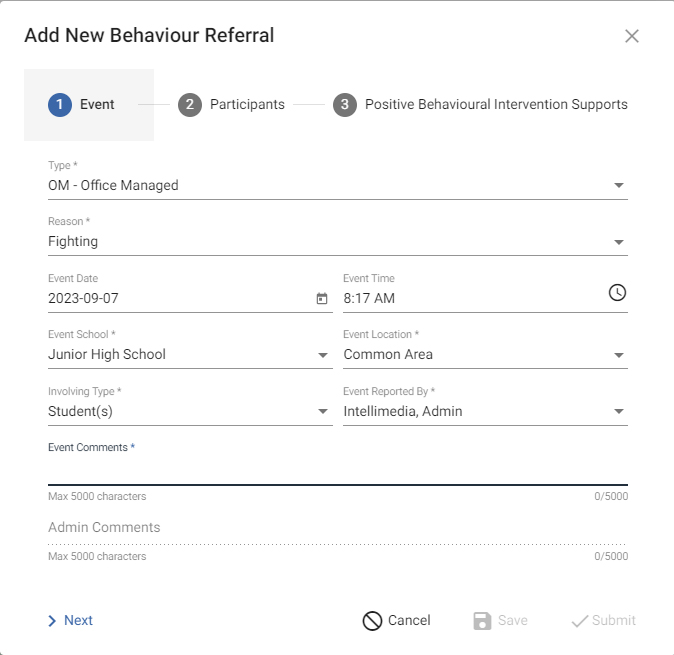Open the Event Location dropdown
The width and height of the screenshot is (674, 655).
618,355
